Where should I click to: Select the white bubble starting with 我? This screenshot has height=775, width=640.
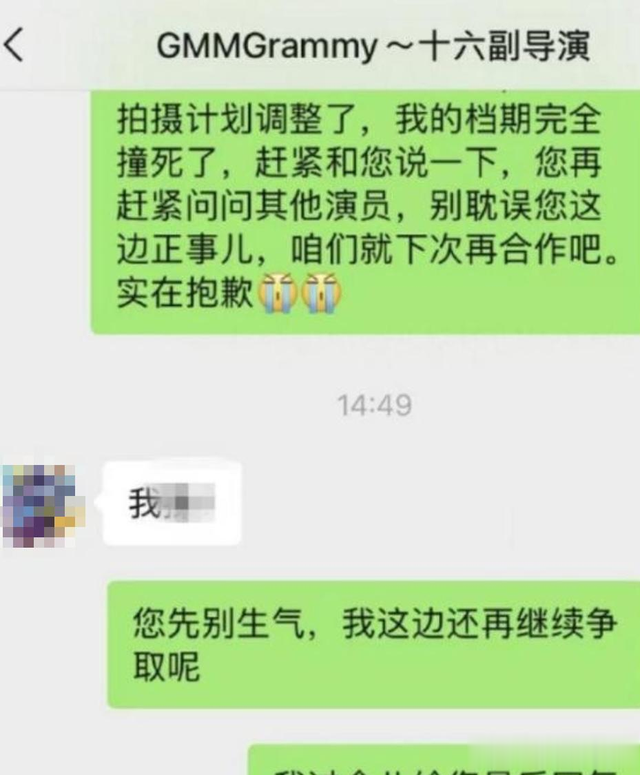tap(172, 504)
